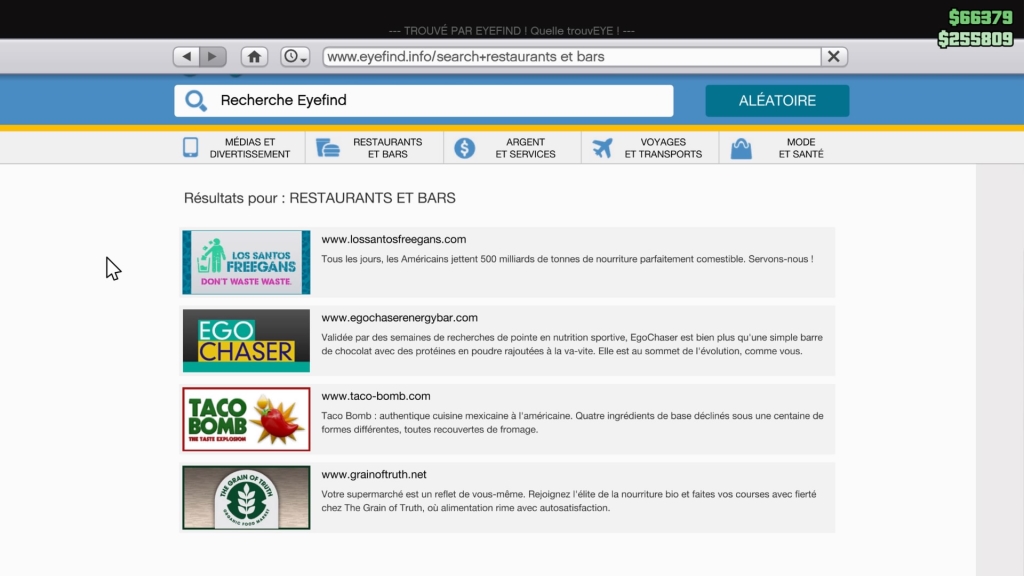The width and height of the screenshot is (1024, 576).
Task: Click the Recherche Eyefind search field
Action: 424,101
